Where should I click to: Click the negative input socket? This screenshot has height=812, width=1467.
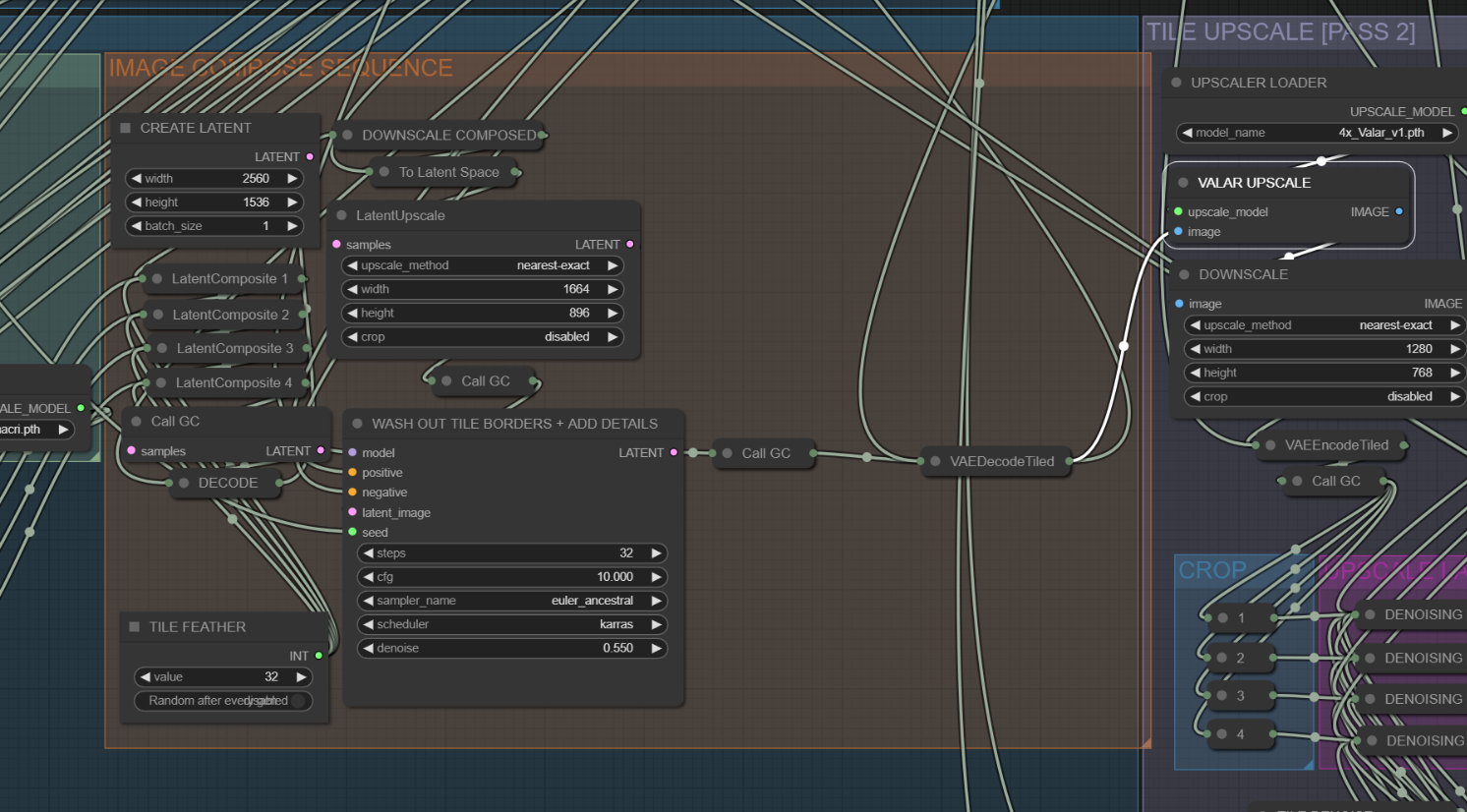tap(352, 493)
